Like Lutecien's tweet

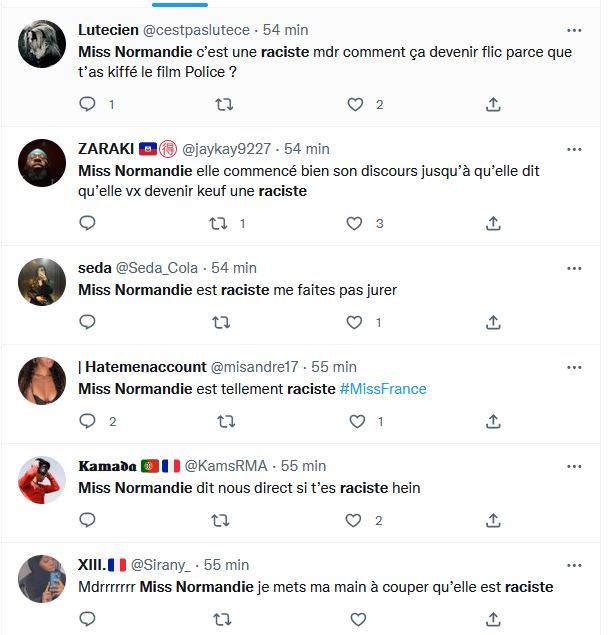coord(356,104)
